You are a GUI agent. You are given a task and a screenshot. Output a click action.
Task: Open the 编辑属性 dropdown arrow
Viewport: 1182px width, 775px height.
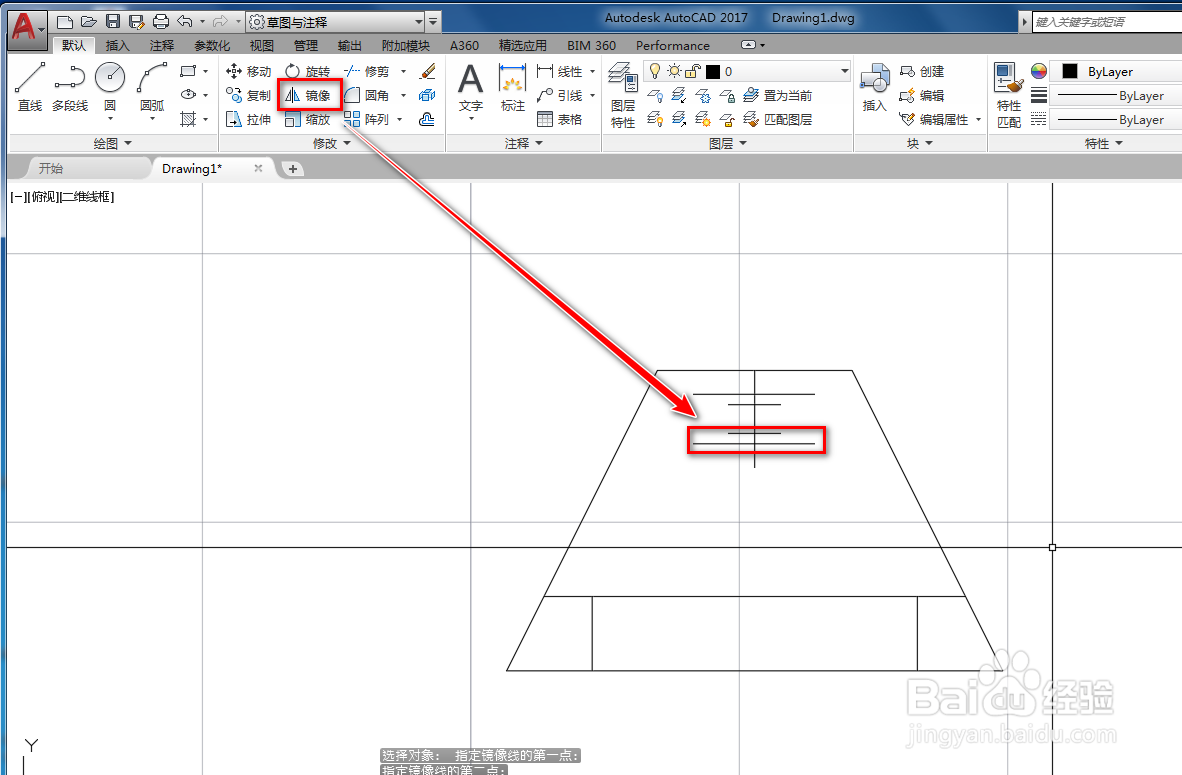pyautogui.click(x=978, y=119)
